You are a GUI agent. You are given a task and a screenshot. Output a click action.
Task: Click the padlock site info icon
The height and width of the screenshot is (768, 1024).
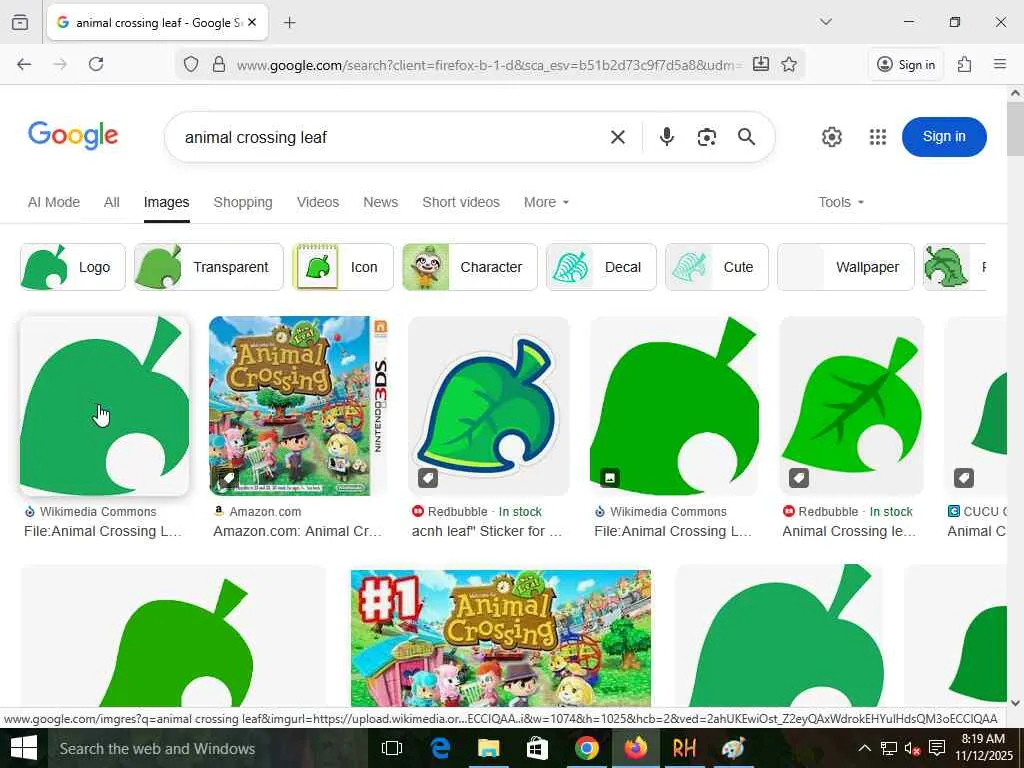pos(219,64)
